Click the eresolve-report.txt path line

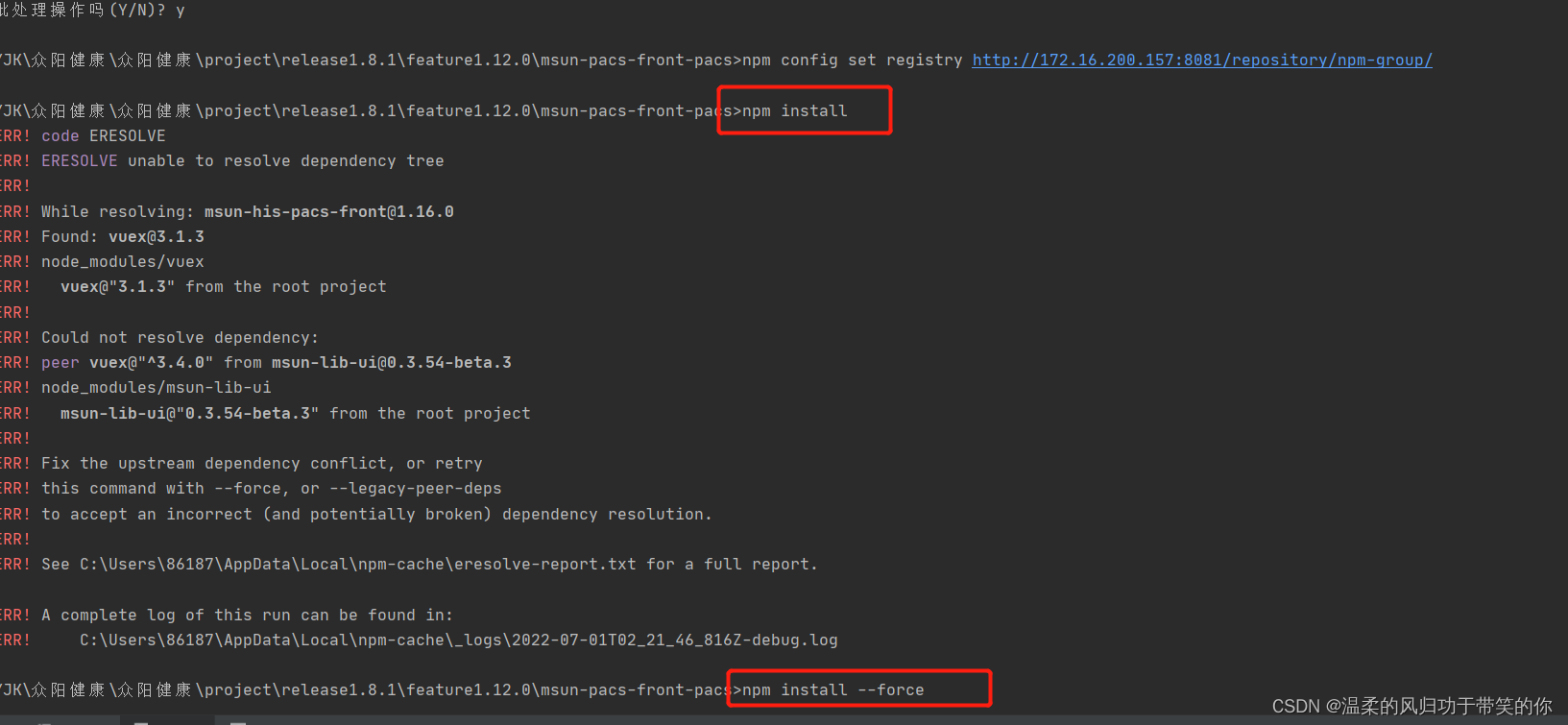pyautogui.click(x=430, y=564)
